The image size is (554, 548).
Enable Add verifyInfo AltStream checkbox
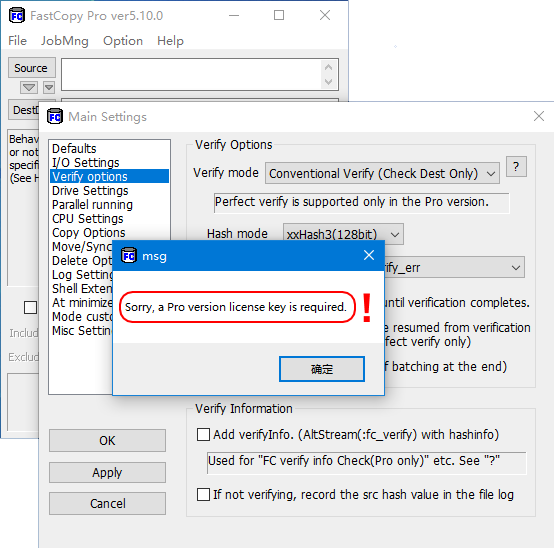[x=203, y=435]
